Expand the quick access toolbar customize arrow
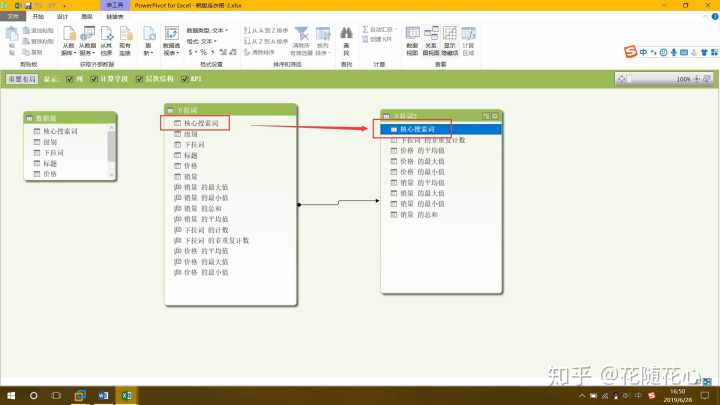720x405 pixels. tap(64, 6)
